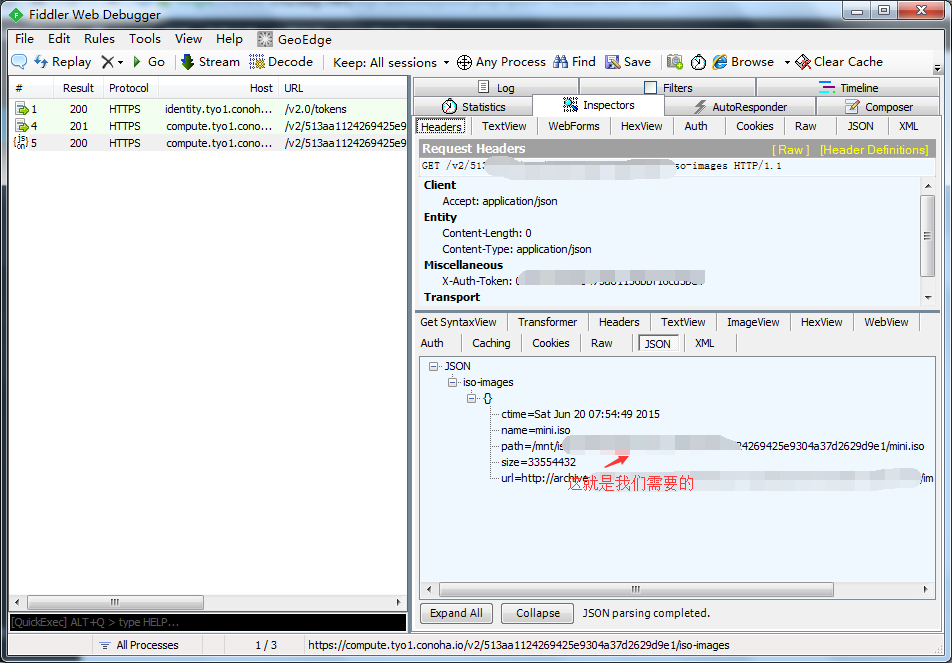Sort sessions by the Protocol column header

click(129, 88)
